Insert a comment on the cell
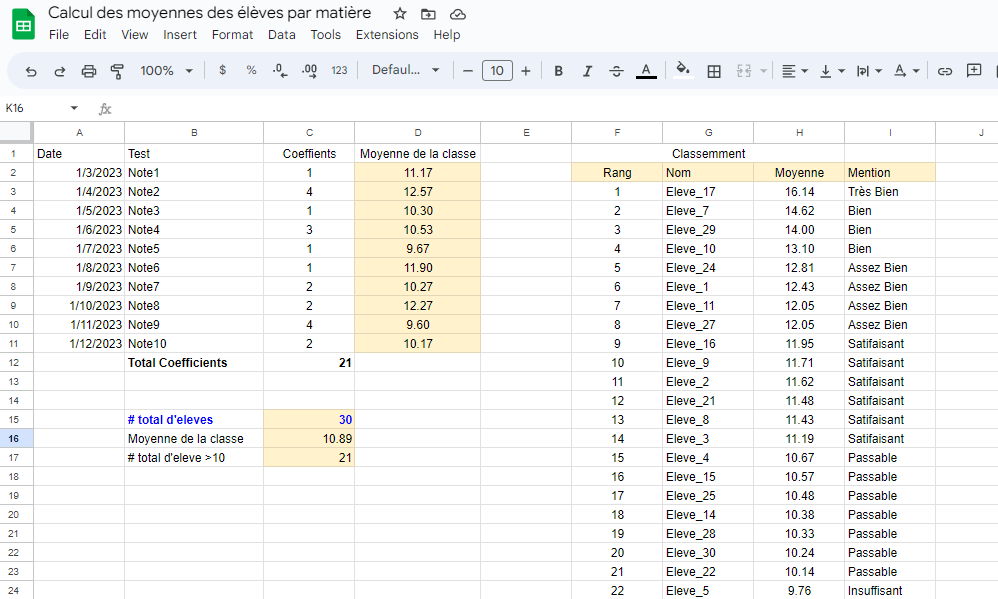998x599 pixels. (973, 71)
